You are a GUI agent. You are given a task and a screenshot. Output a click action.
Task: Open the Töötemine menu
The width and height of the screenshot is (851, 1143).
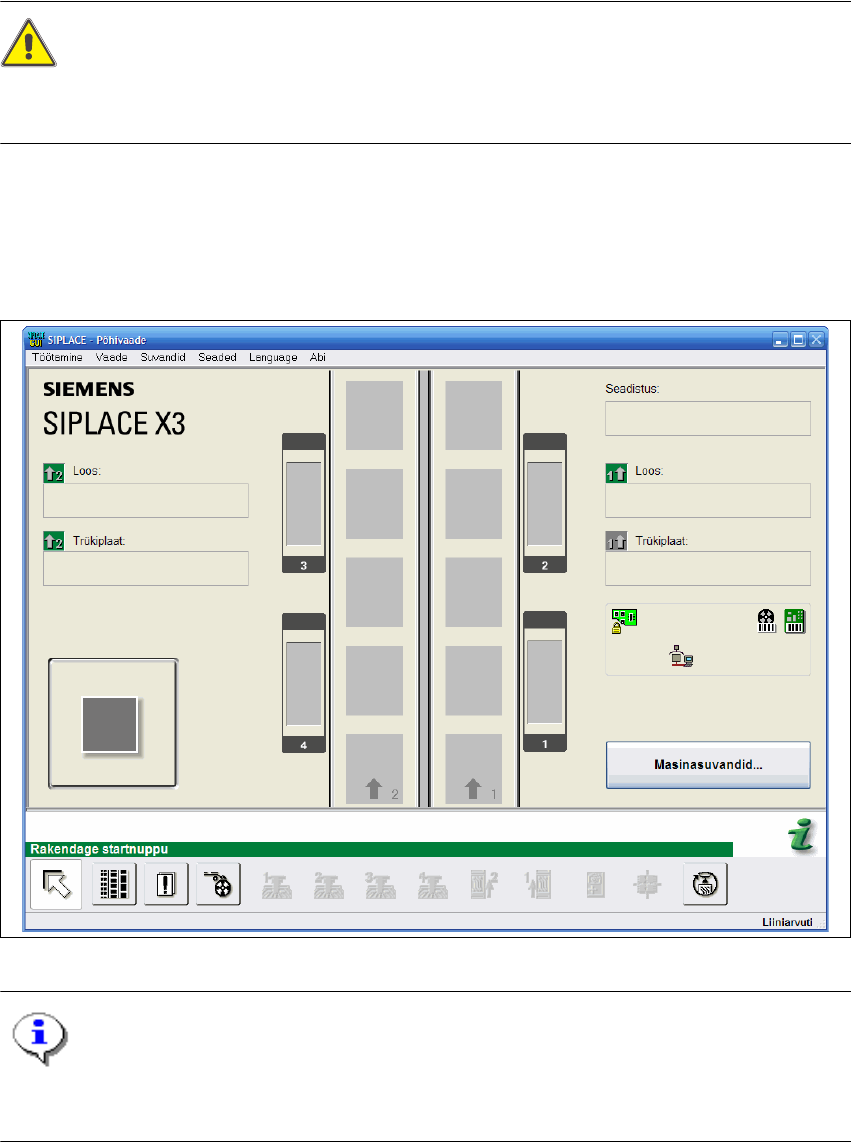coord(57,357)
